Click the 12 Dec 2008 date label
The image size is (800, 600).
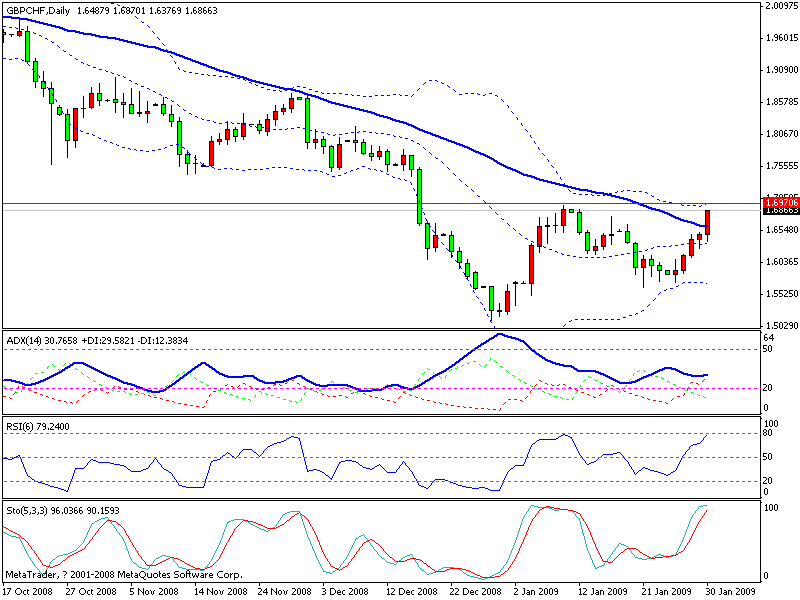pyautogui.click(x=412, y=591)
